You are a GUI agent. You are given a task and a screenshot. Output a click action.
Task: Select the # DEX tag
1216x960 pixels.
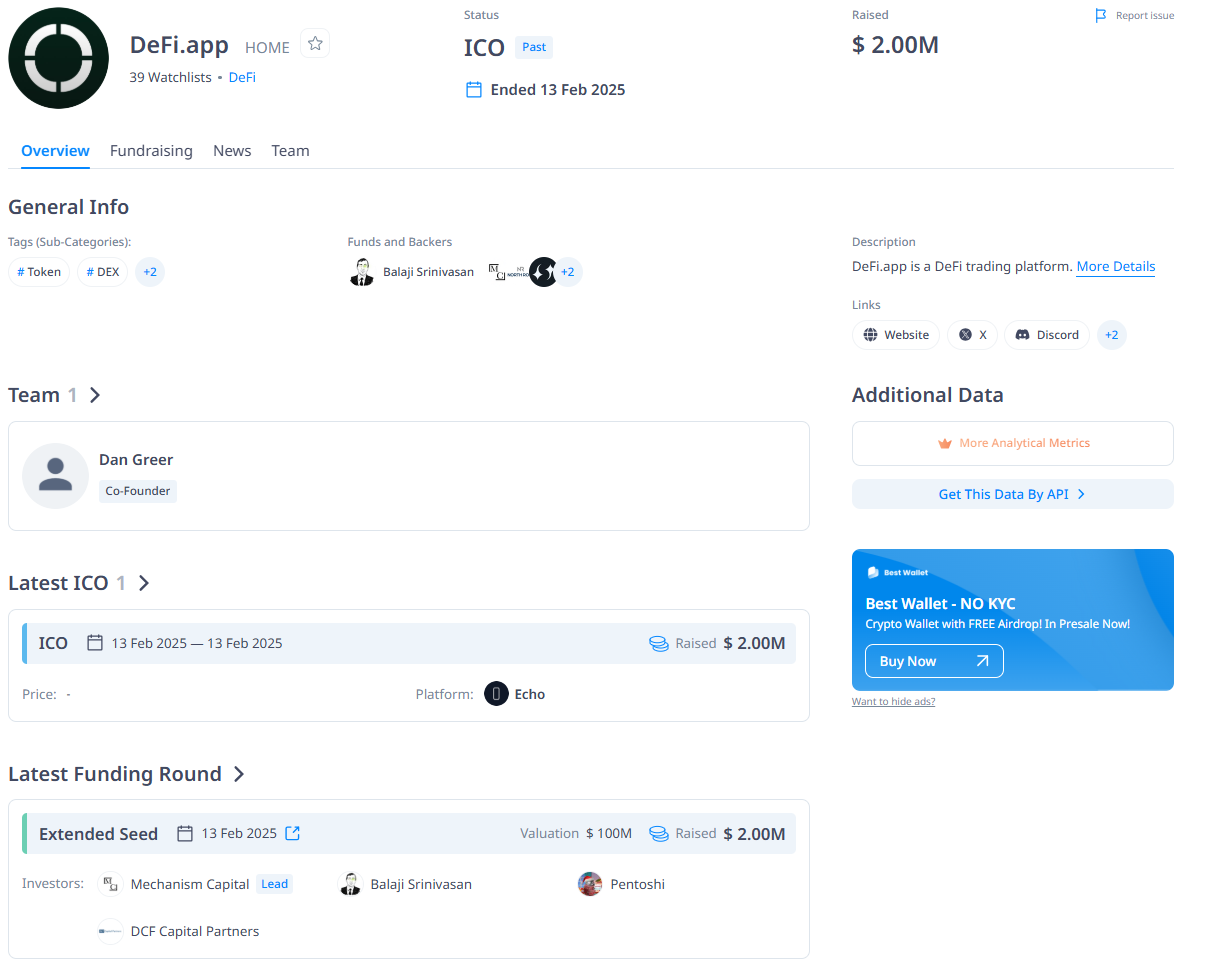point(103,272)
